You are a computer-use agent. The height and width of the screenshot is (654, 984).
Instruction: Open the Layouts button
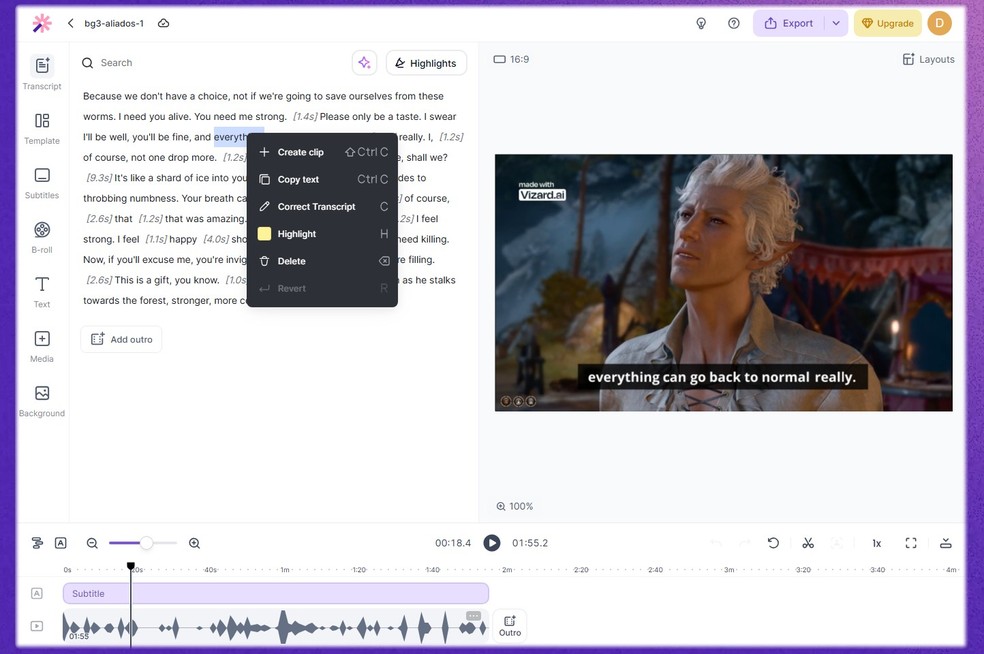(x=929, y=60)
